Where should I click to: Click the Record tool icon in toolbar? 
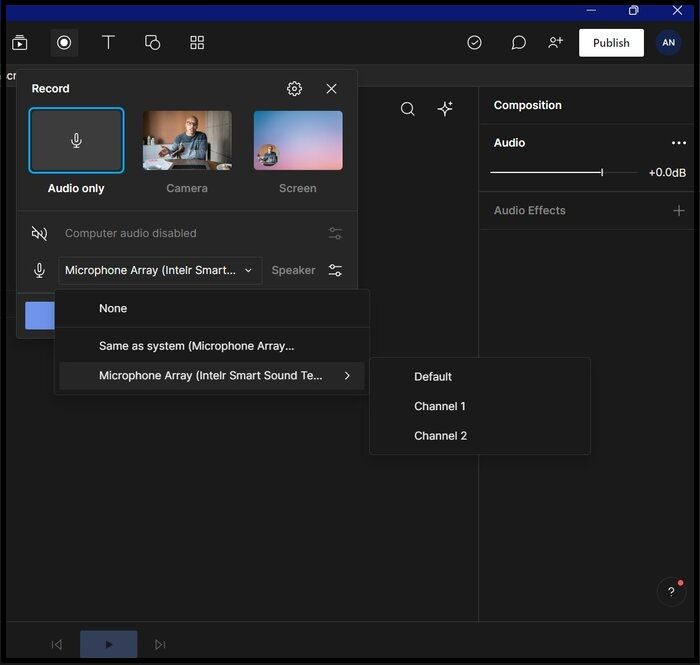click(x=64, y=42)
